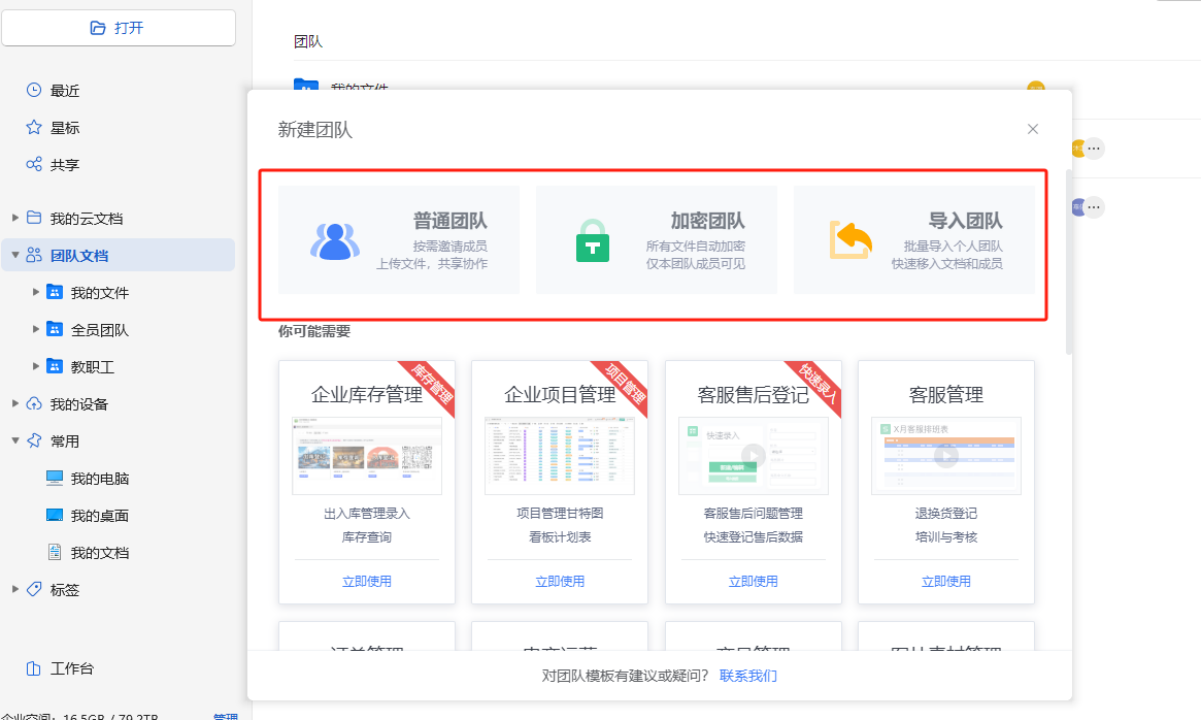Expand the 我的设备 tree node
Viewport: 1201px width, 720px height.
15,404
